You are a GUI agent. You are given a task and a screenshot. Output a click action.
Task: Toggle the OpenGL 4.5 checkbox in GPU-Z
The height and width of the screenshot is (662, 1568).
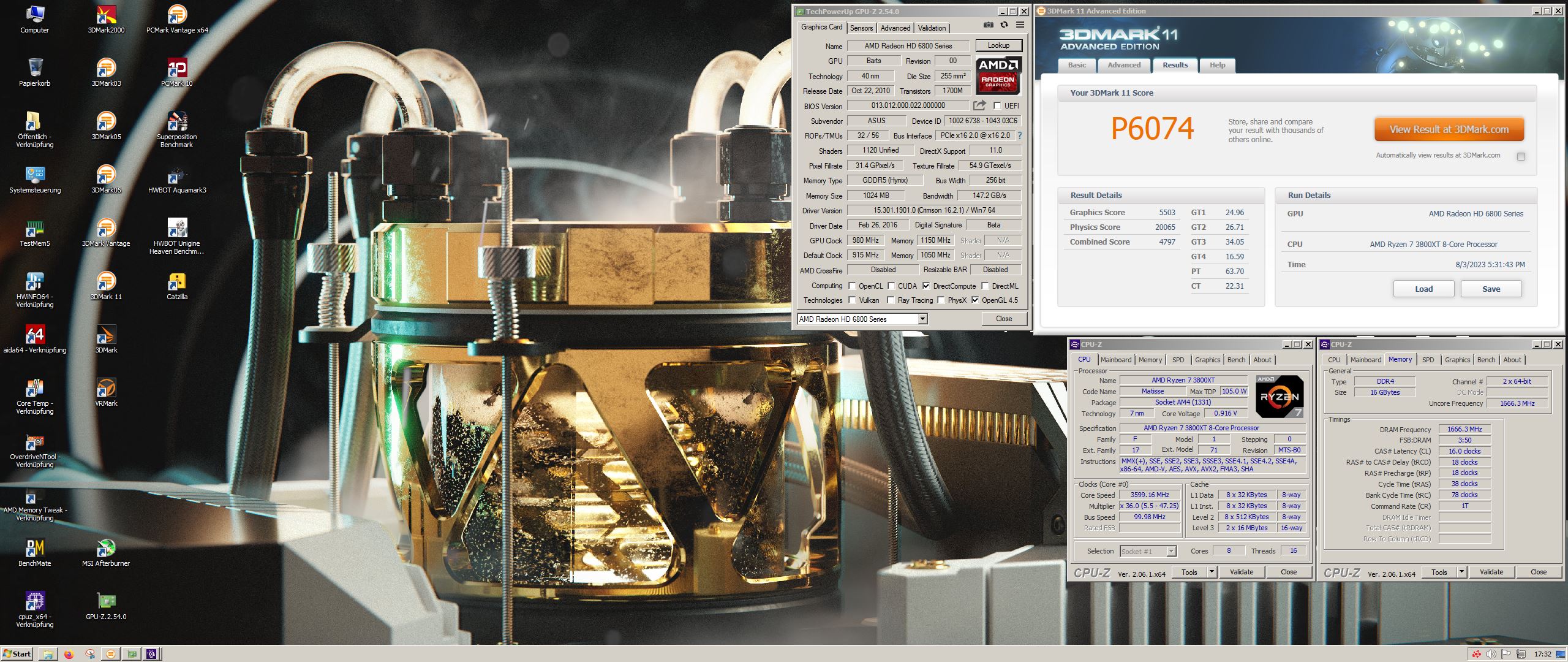coord(975,300)
